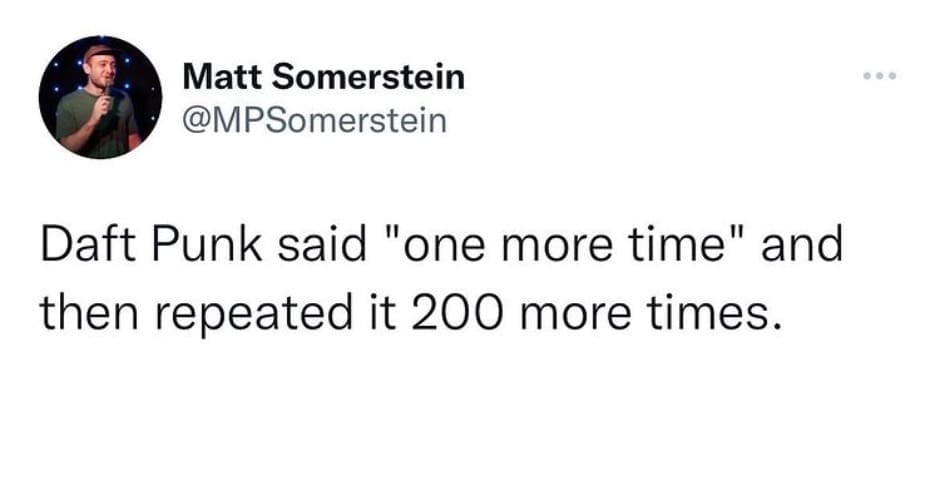Click the performer's cap in the avatar

[99, 52]
